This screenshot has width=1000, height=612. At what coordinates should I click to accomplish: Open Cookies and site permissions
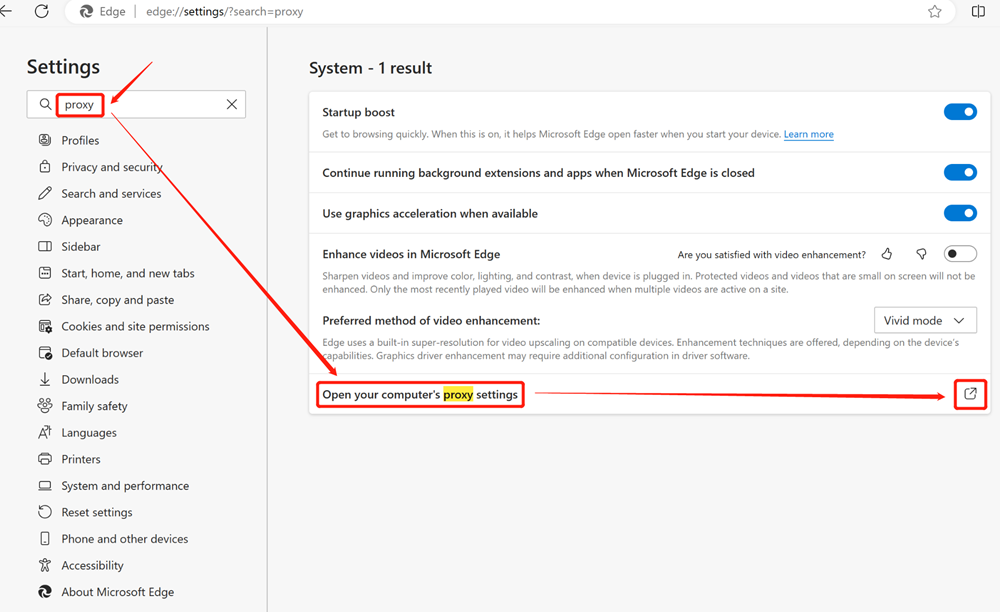point(135,326)
